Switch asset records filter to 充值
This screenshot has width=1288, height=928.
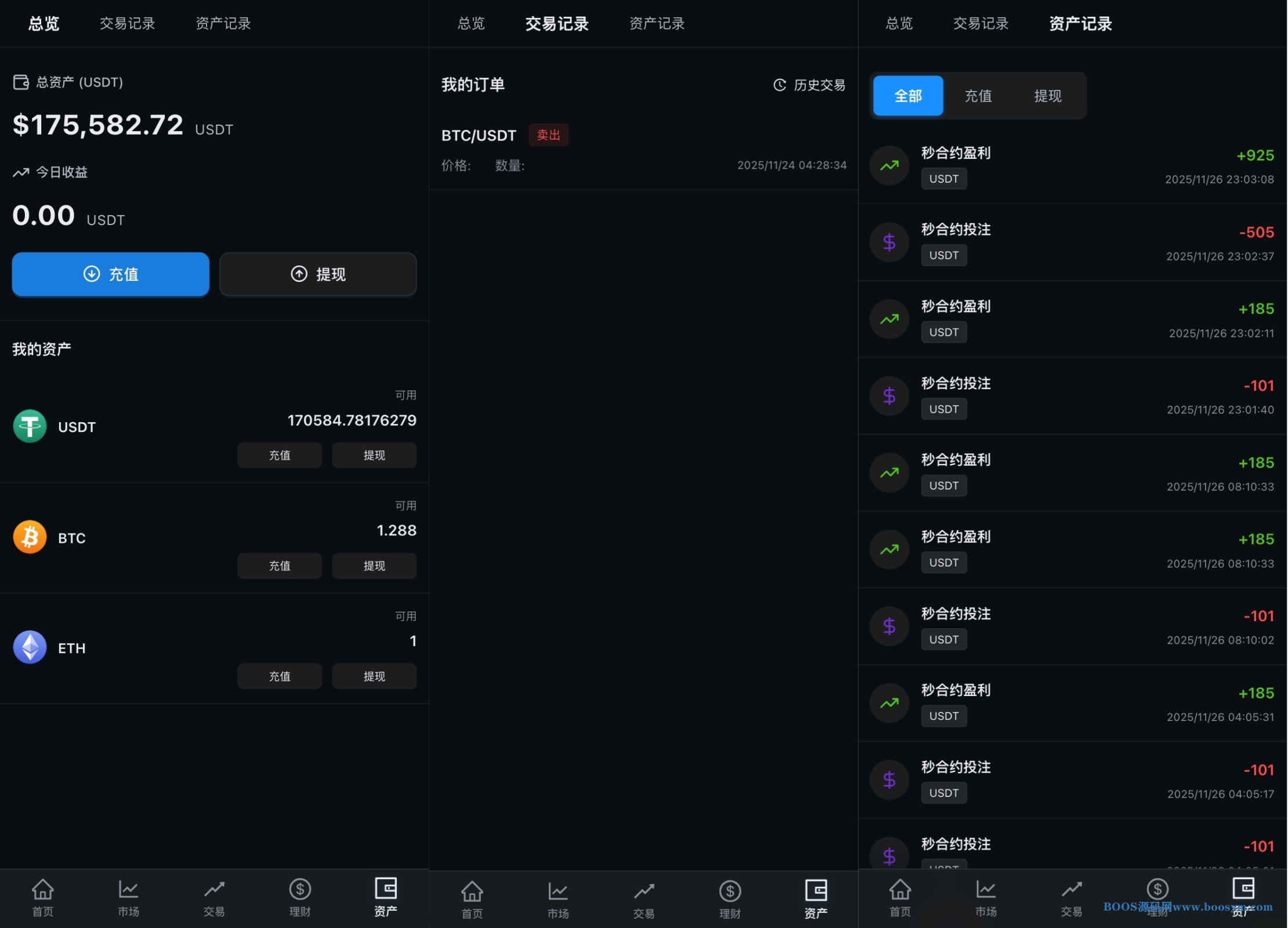[x=978, y=96]
